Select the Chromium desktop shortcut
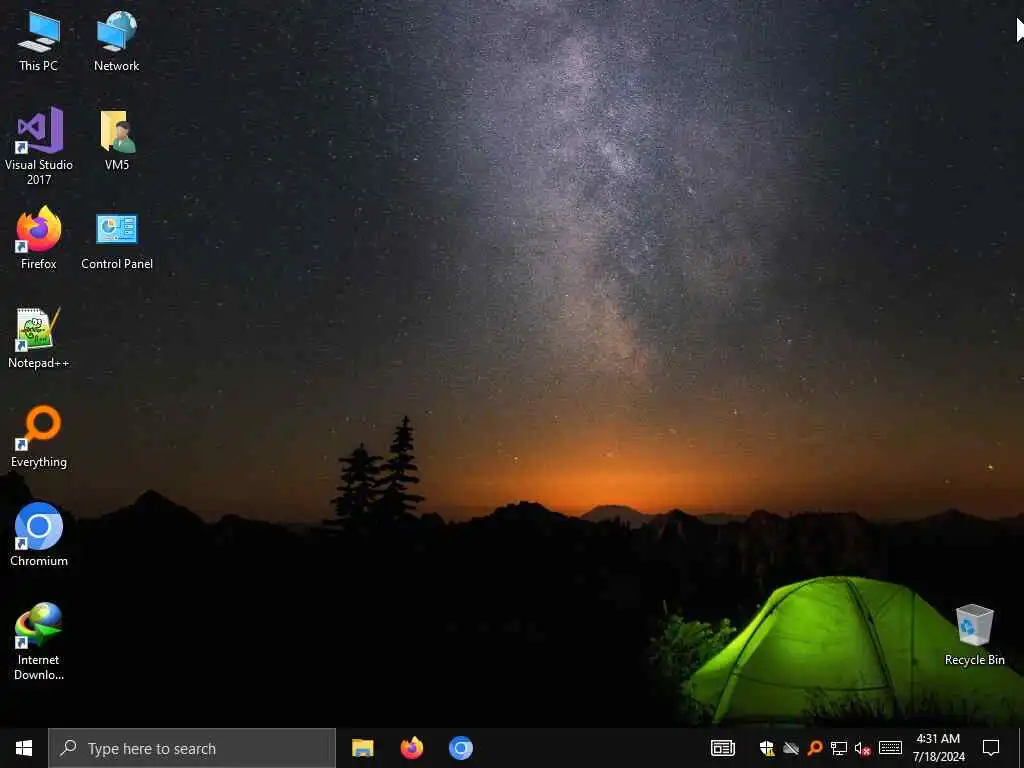1024x768 pixels. tap(39, 535)
